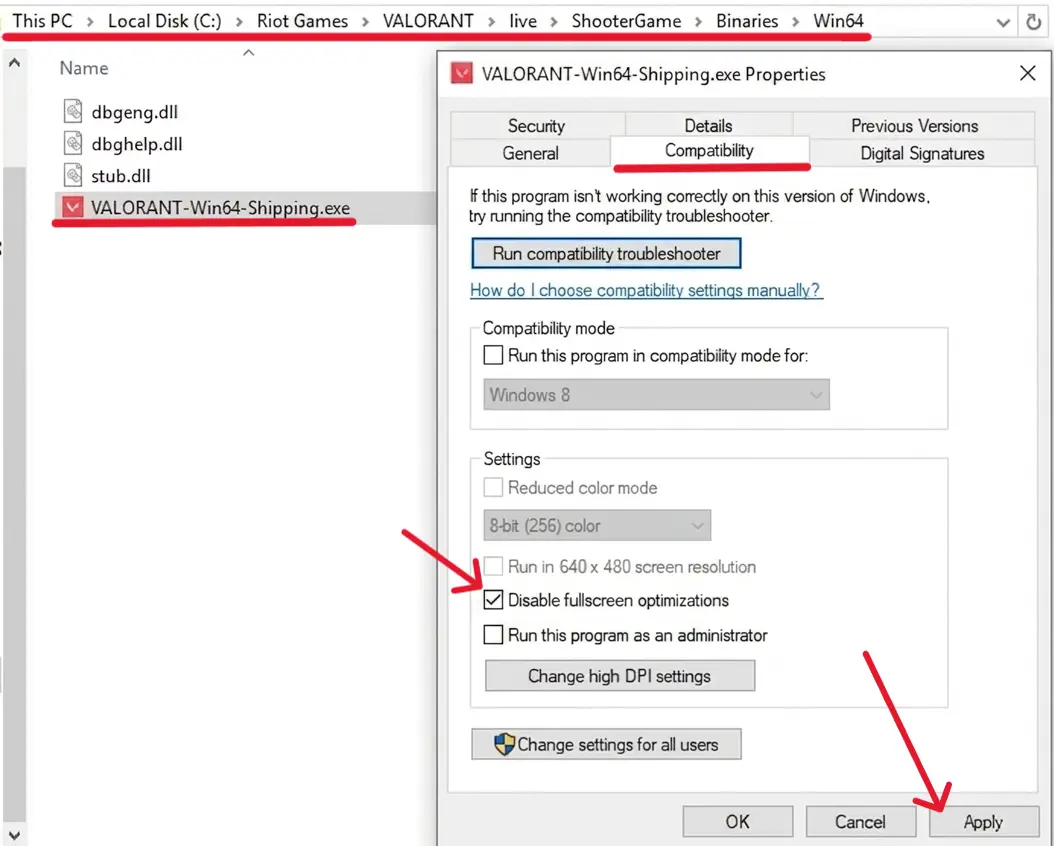Select the stub.dll file icon
Image resolution: width=1054 pixels, height=846 pixels.
[x=73, y=175]
